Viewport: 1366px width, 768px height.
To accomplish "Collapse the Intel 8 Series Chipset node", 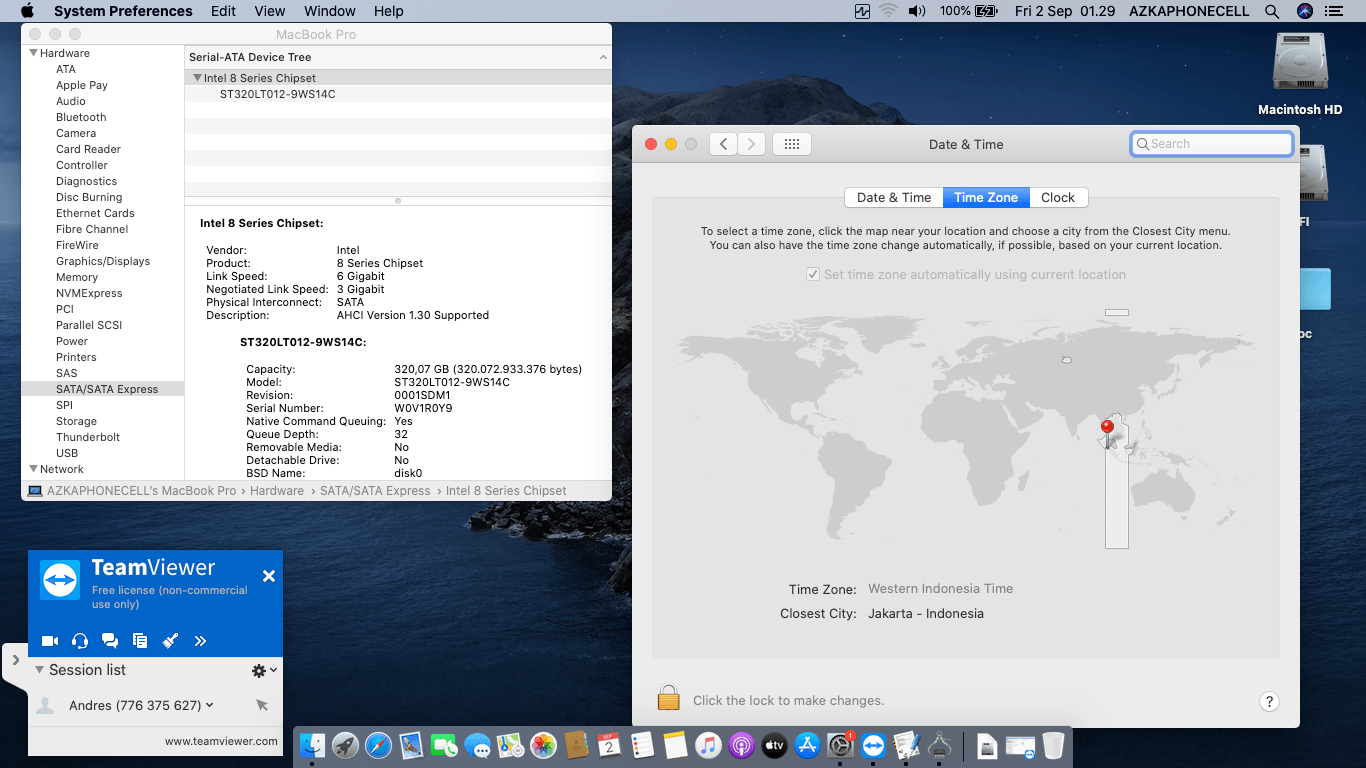I will [x=197, y=78].
